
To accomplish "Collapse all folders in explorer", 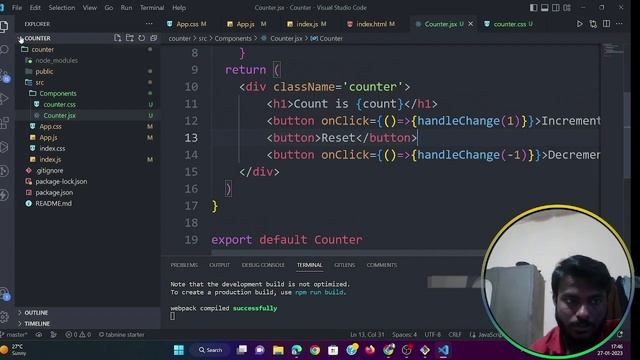I will 153,38.
